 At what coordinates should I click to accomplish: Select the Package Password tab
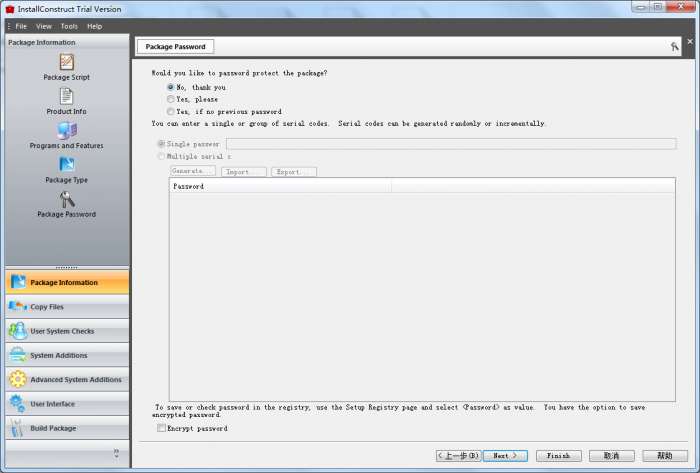pyautogui.click(x=175, y=46)
